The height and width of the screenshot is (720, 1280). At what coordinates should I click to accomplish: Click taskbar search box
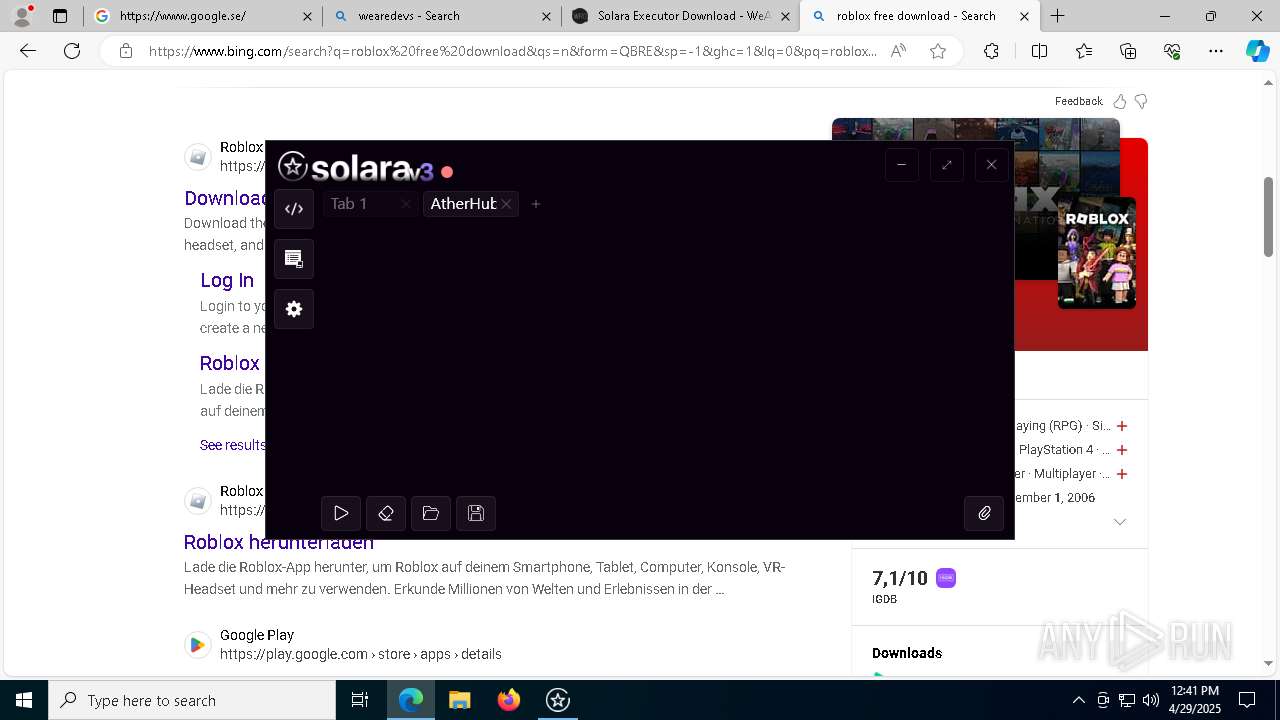[192, 700]
